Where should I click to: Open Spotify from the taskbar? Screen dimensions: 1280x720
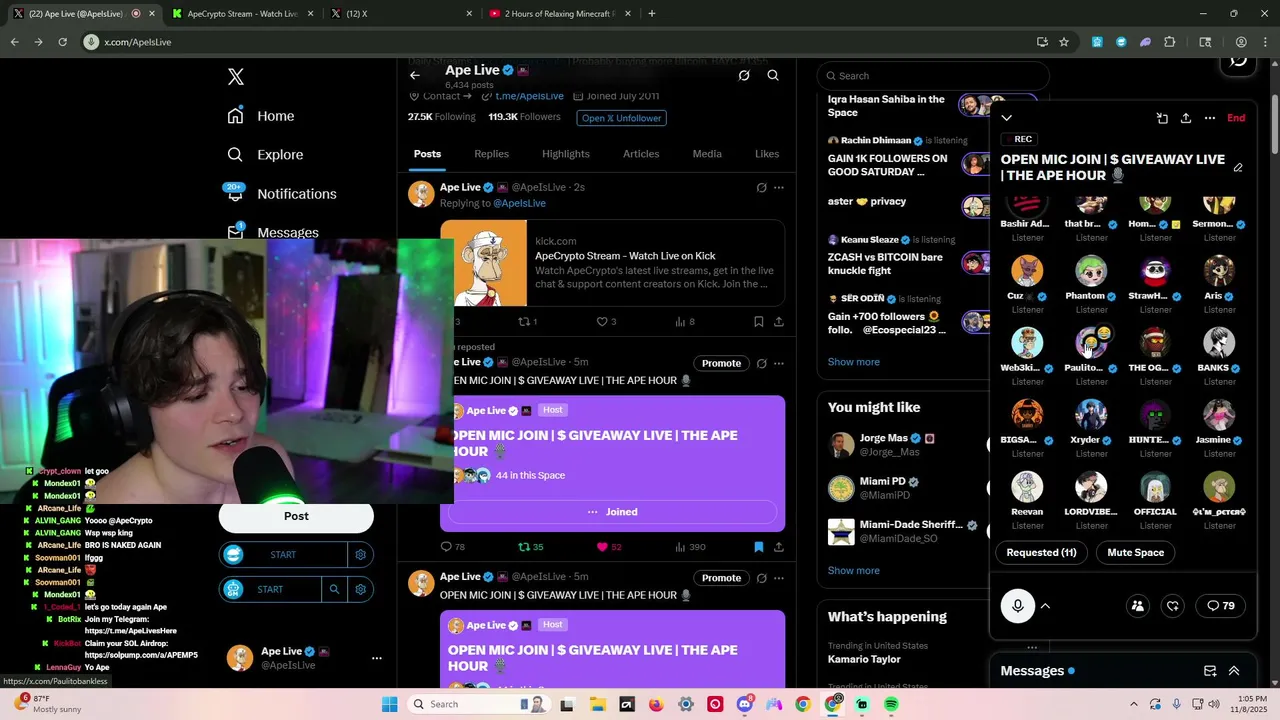(891, 704)
